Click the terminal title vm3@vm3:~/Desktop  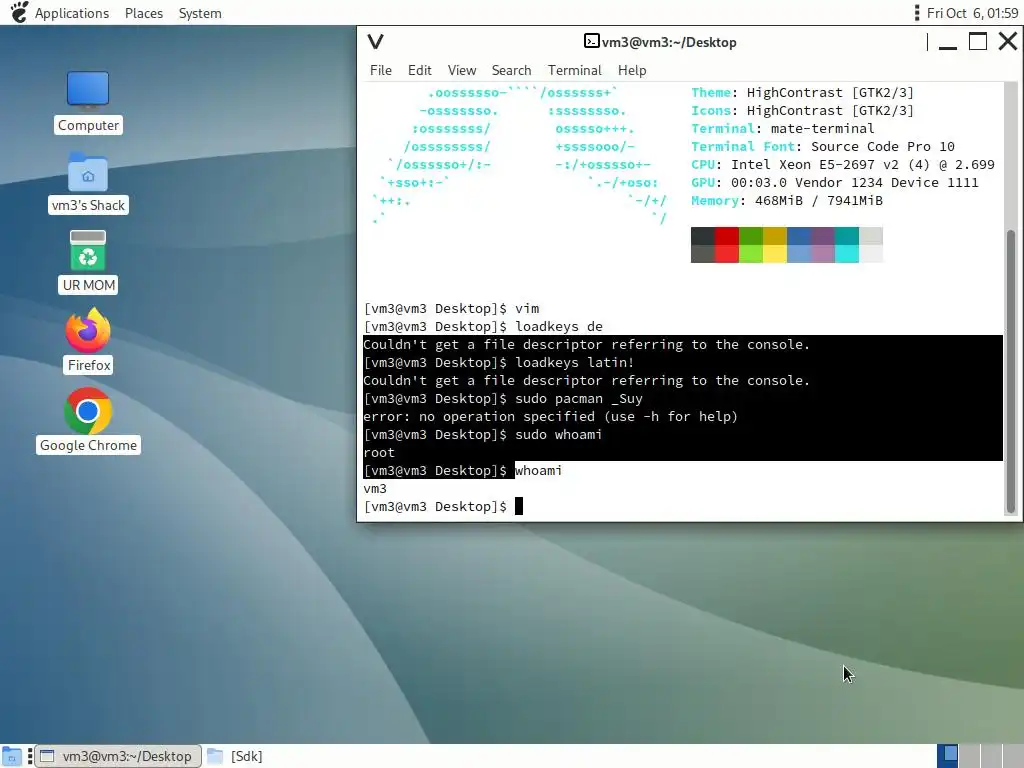pos(669,42)
